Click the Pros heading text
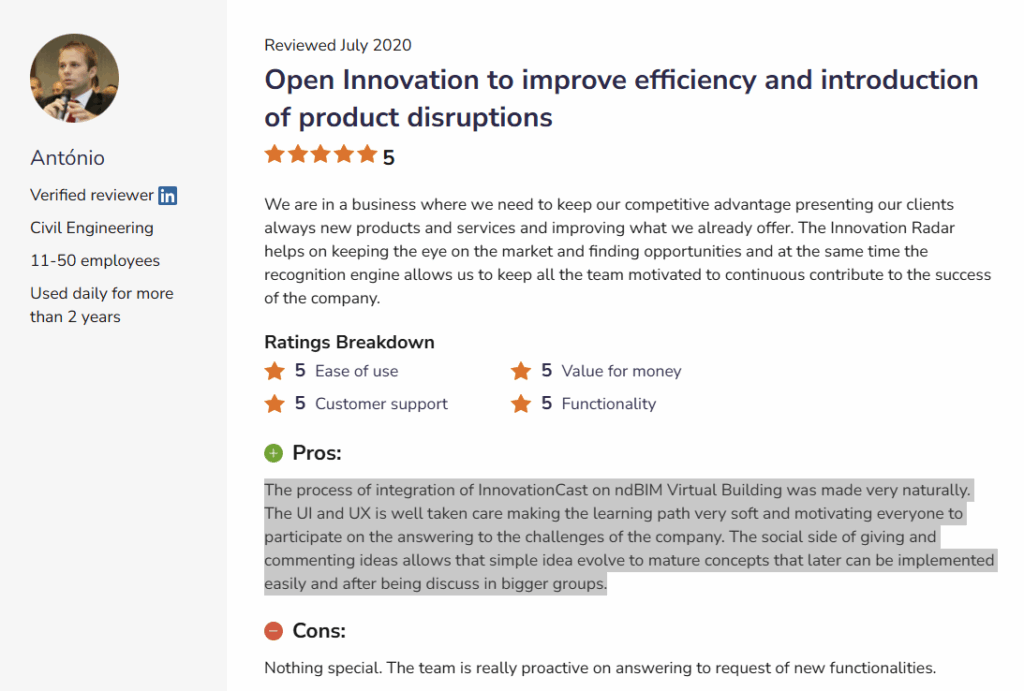The image size is (1024, 691). pos(317,454)
